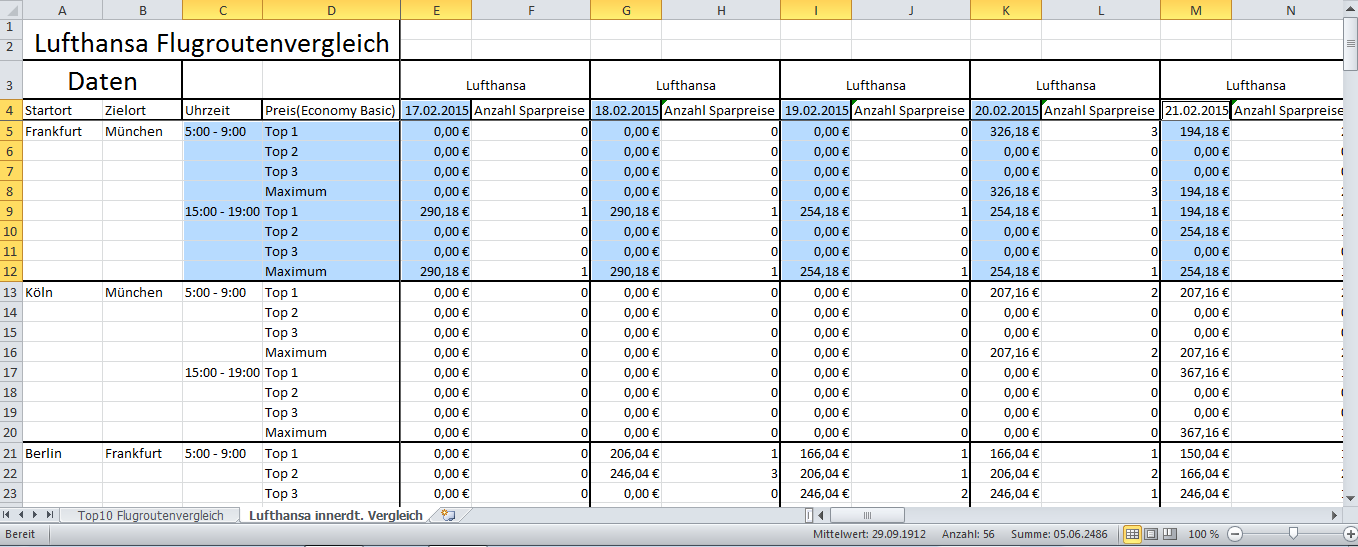The height and width of the screenshot is (547, 1358).
Task: Select row 21 header
Action: (11, 453)
